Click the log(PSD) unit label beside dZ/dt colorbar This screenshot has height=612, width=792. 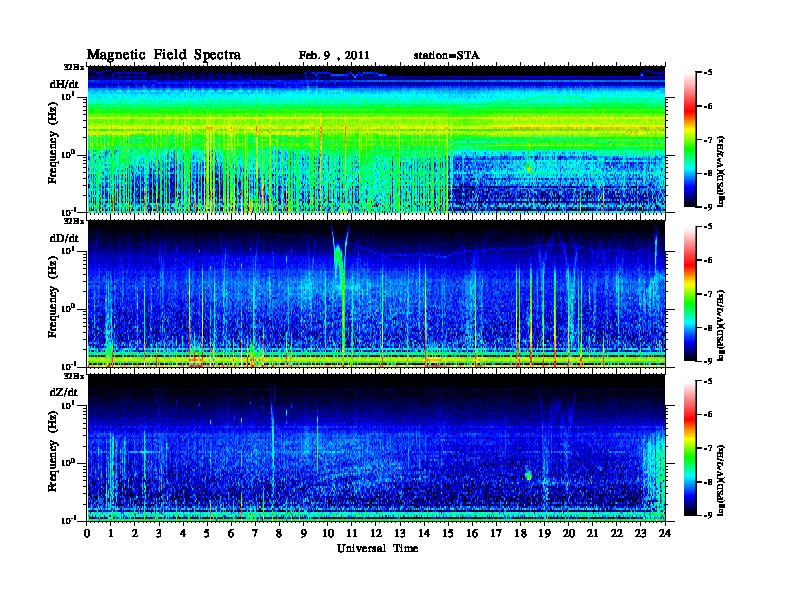pos(721,480)
